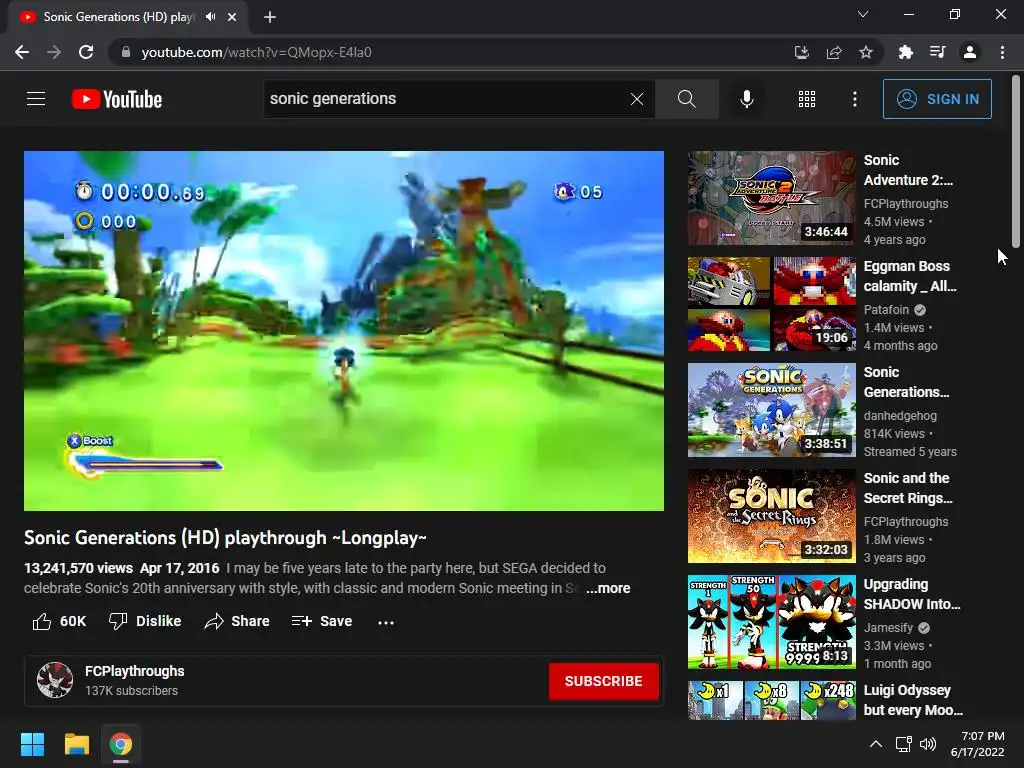Open Patafoin channel name

tap(886, 310)
